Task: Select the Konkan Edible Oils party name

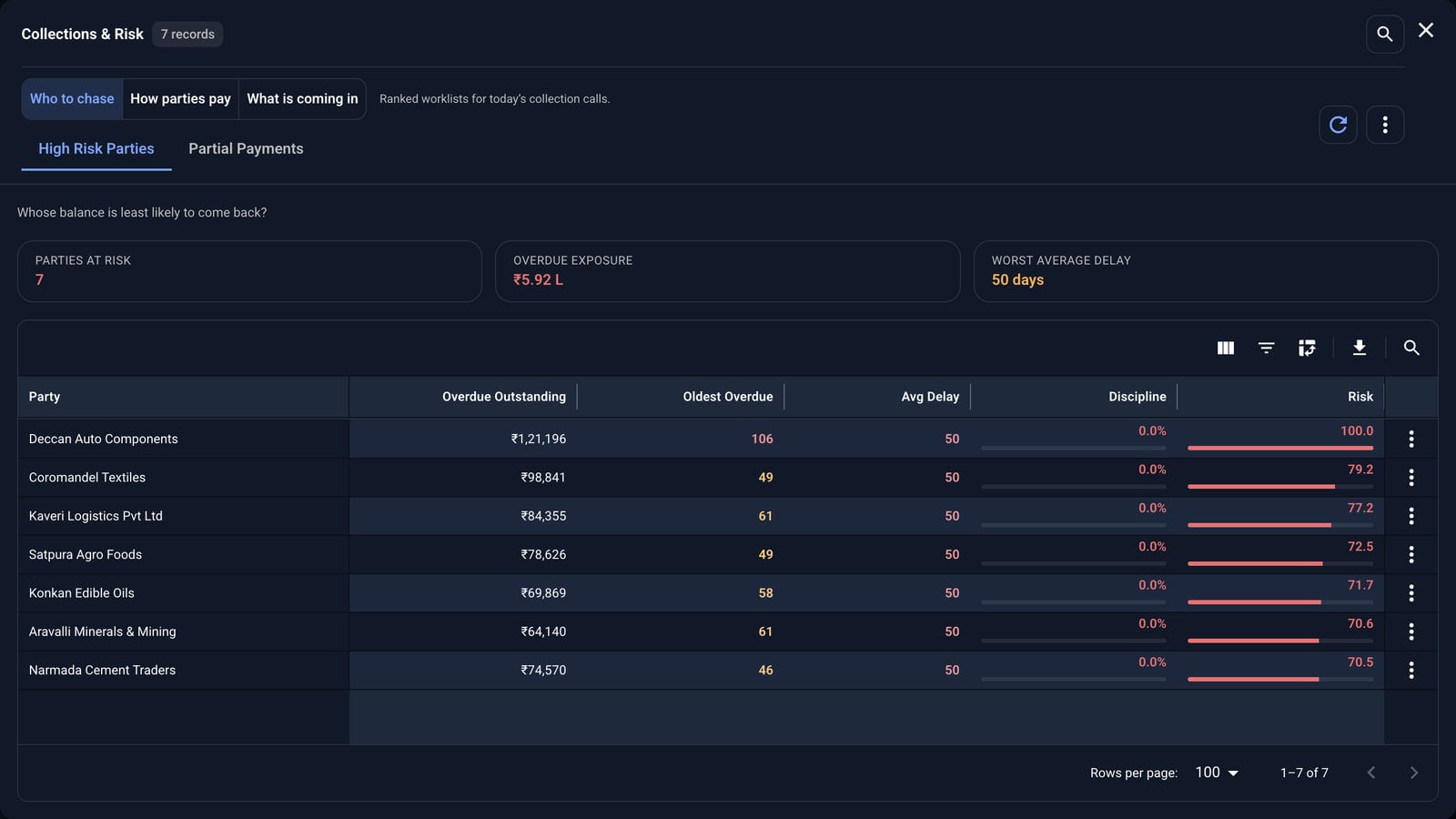Action: 81,592
